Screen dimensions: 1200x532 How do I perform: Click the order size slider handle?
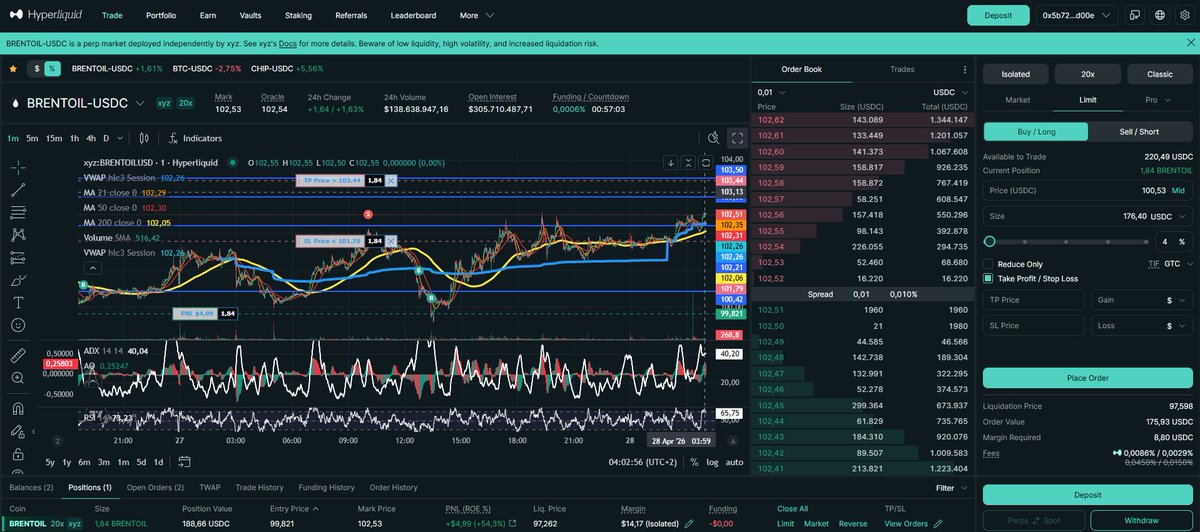(x=990, y=241)
